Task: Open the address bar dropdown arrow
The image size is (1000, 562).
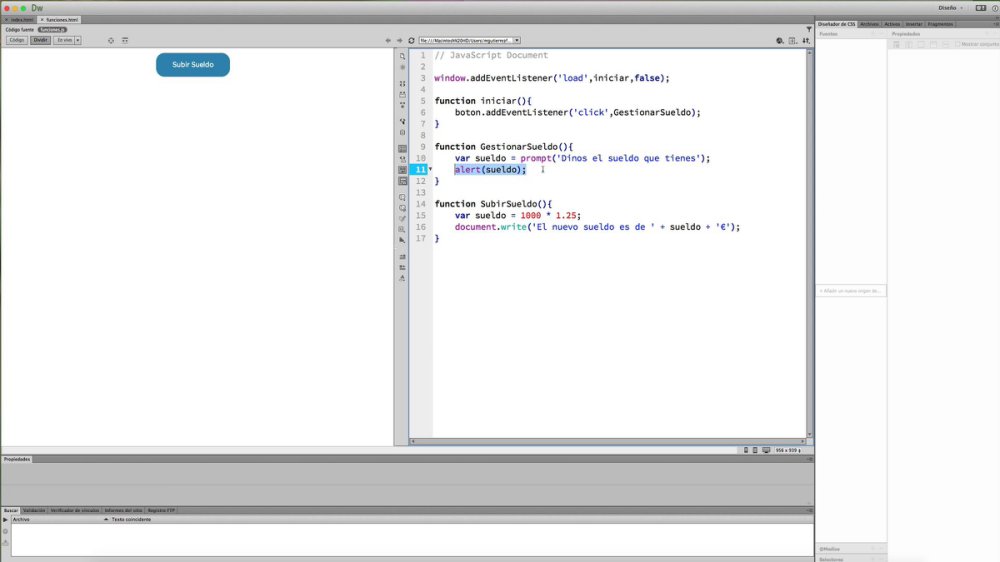Action: (x=517, y=40)
